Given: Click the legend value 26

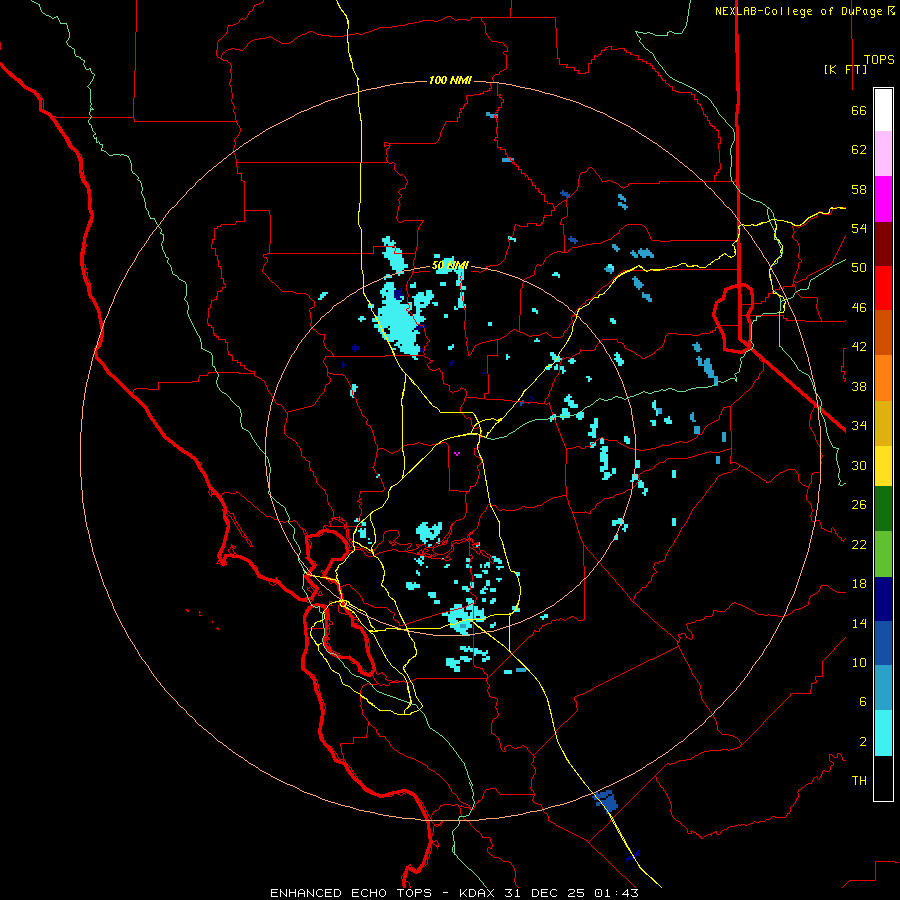Looking at the screenshot, I should click(x=859, y=505).
